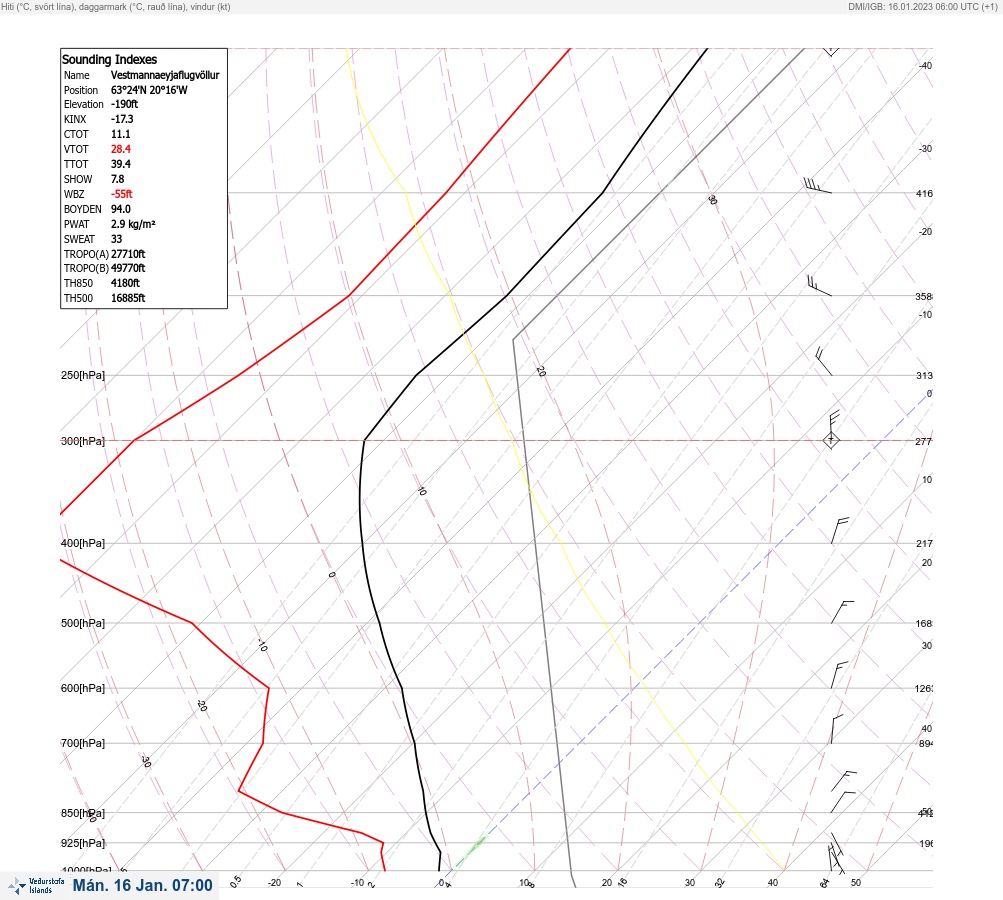The width and height of the screenshot is (1003, 900).
Task: Select the wind barb at 400 hPa level
Action: [x=840, y=530]
